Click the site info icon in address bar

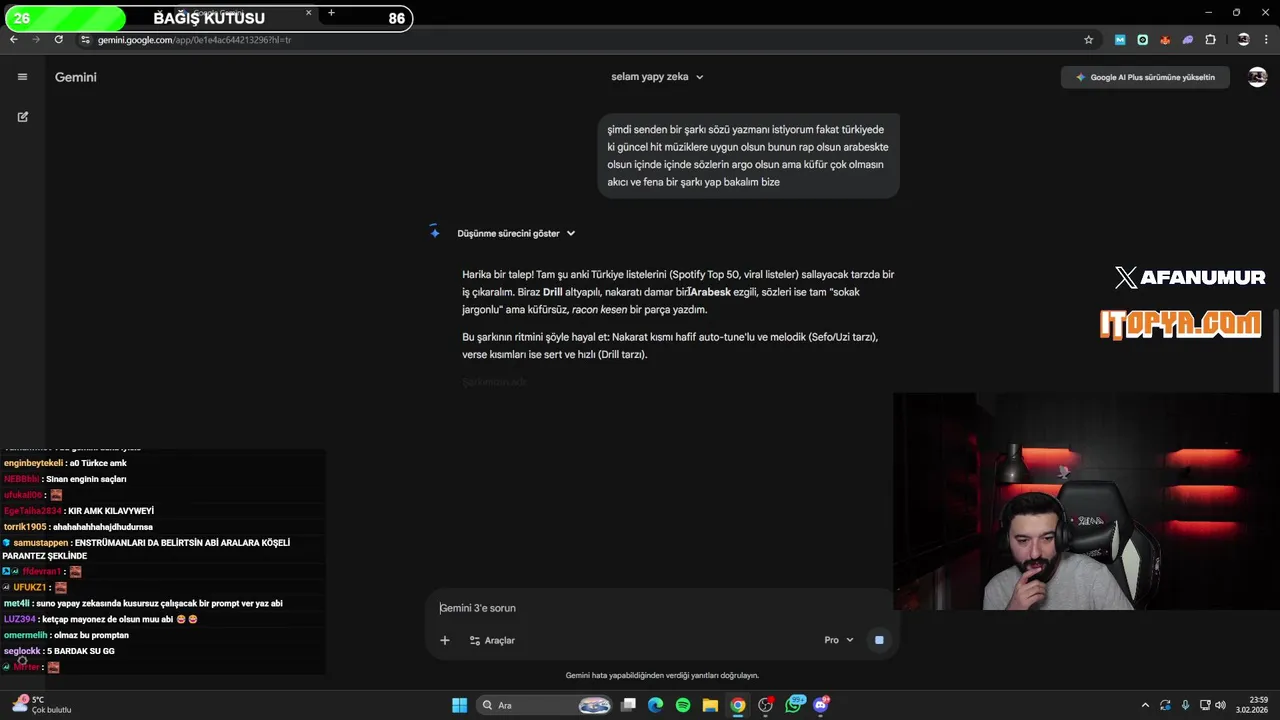[x=86, y=40]
